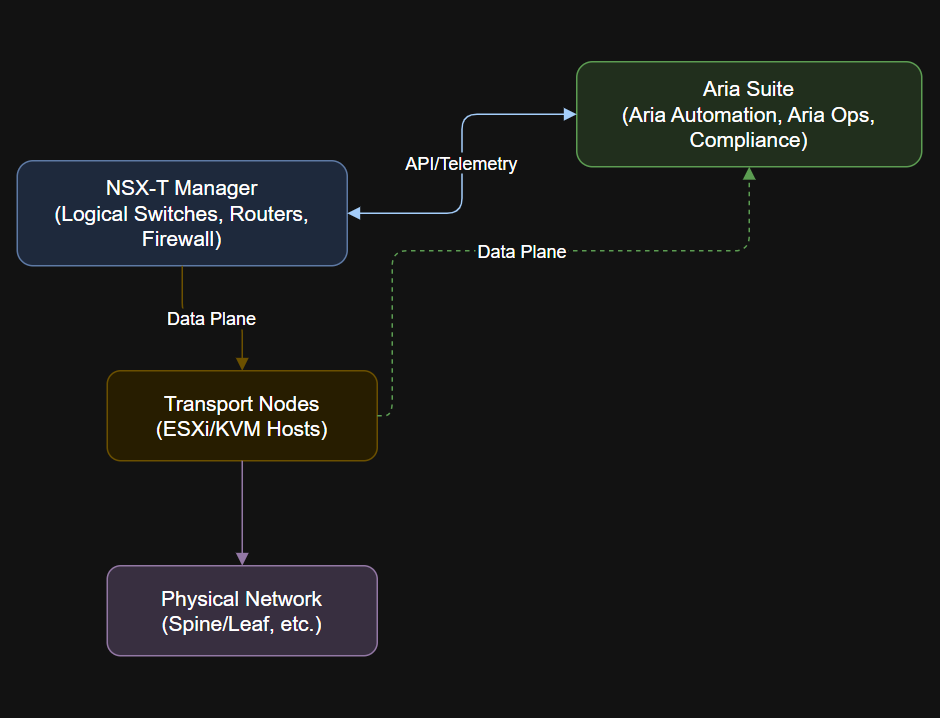Screen dimensions: 940x718
Task: Click the Aria Suite node box
Action: (x=748, y=114)
